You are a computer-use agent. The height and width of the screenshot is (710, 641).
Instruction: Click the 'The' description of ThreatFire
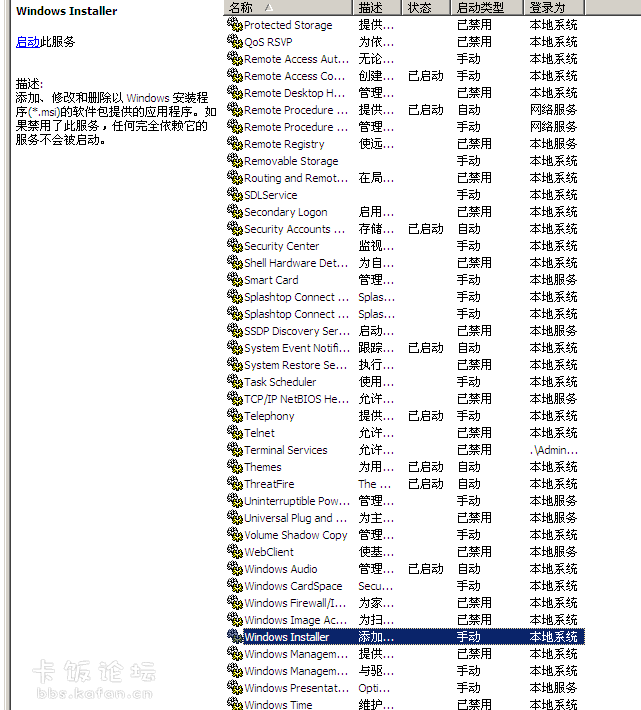(375, 484)
